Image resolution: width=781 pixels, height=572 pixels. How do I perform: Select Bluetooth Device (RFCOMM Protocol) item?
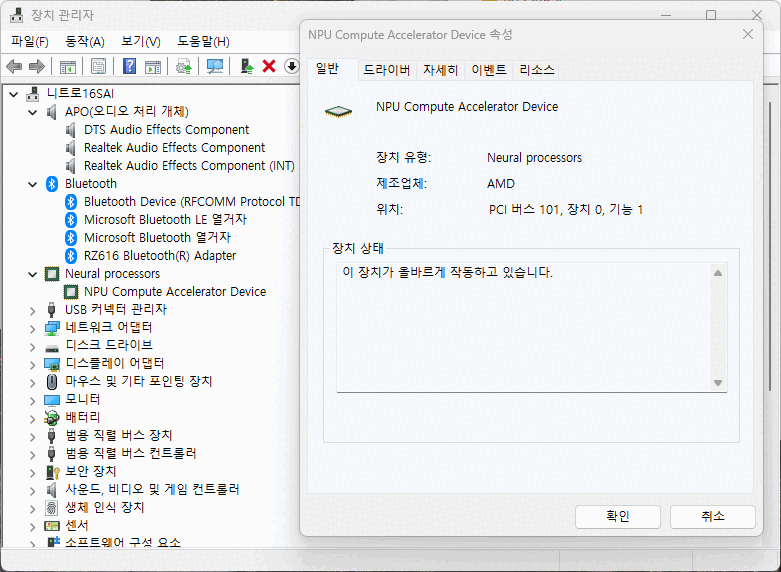pyautogui.click(x=192, y=201)
